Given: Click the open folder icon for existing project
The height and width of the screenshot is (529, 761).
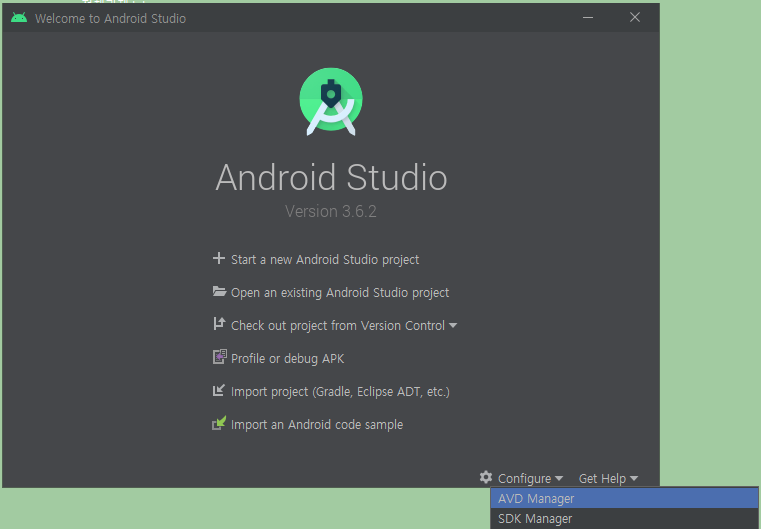Looking at the screenshot, I should tap(219, 291).
